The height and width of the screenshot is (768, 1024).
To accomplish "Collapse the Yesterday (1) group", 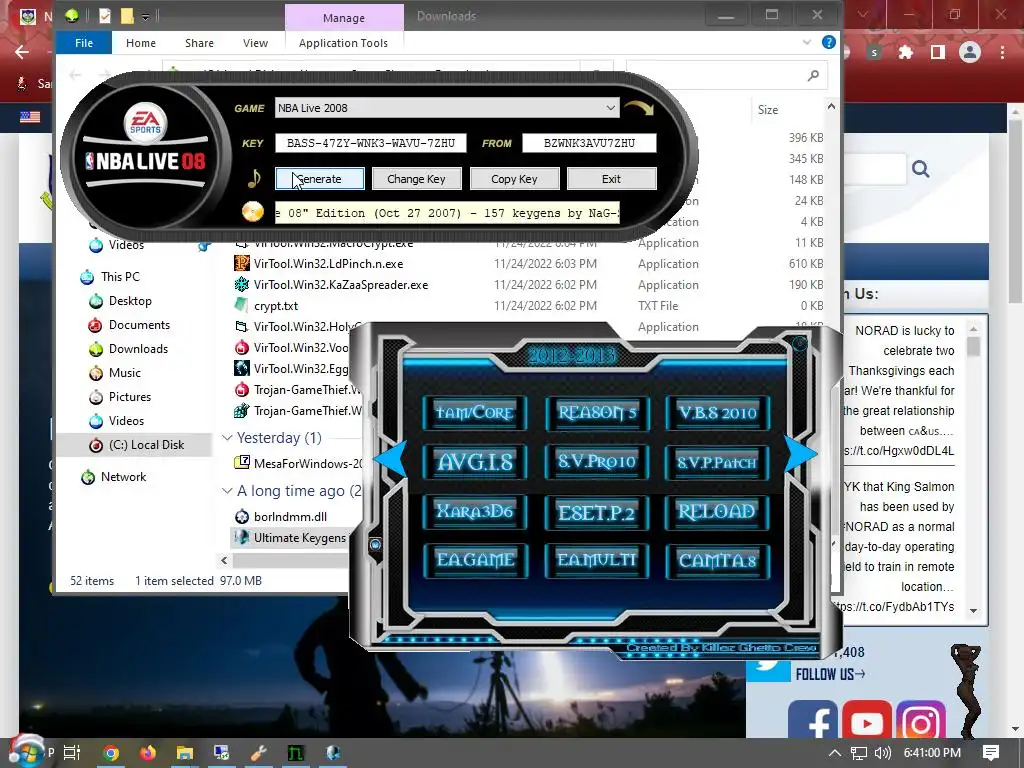I will tap(227, 438).
